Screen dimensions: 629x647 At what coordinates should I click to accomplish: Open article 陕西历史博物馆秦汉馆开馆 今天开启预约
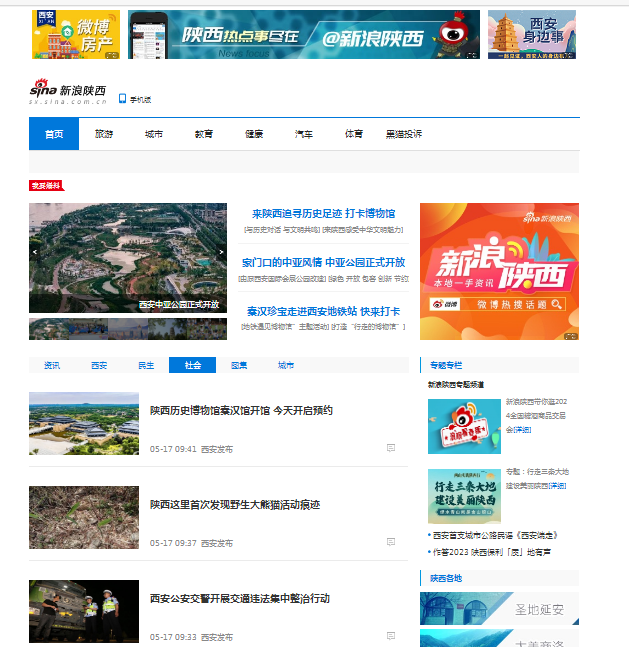point(241,411)
